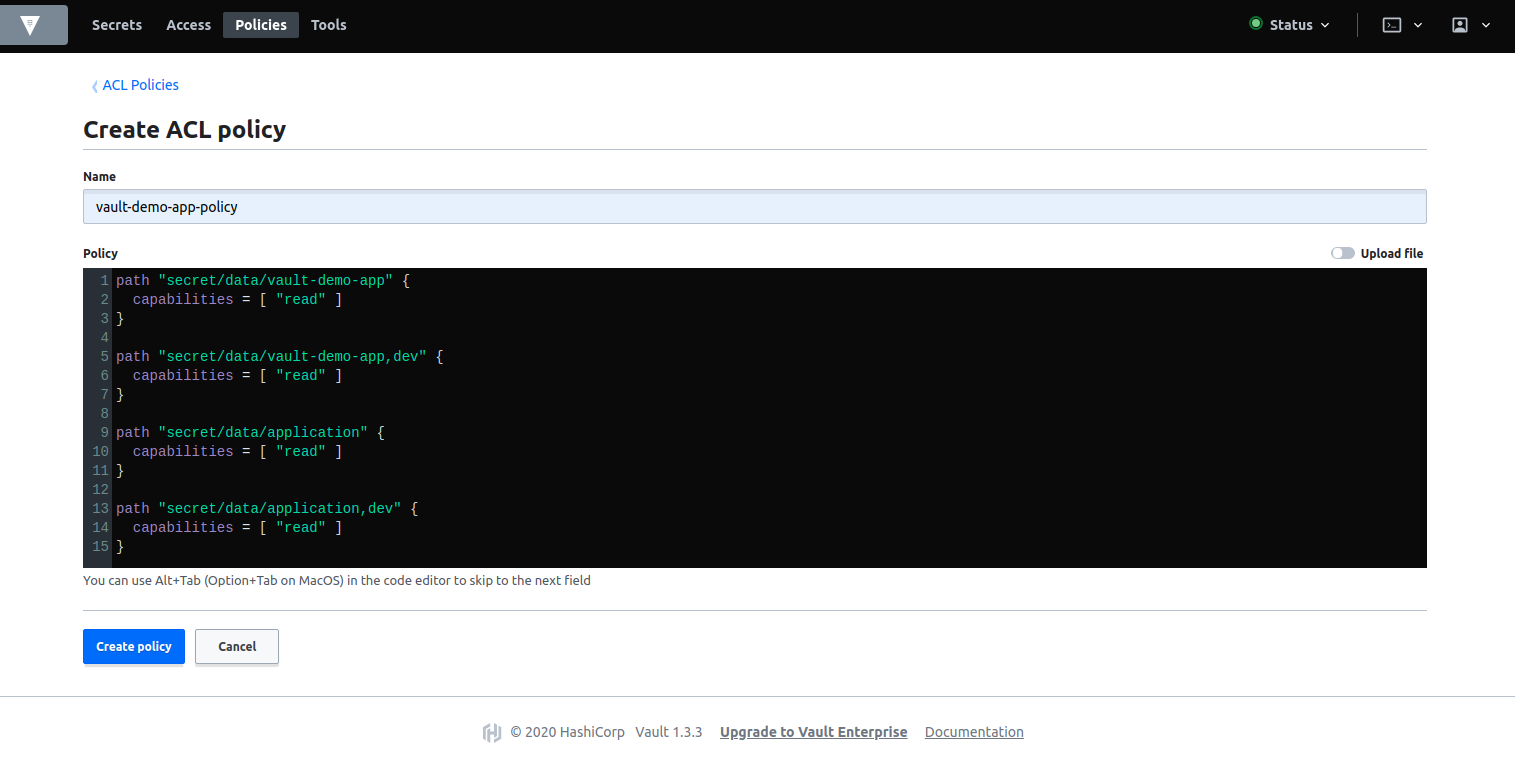1515x768 pixels.
Task: Click the Vault 1.3.3 version text
Action: click(669, 732)
